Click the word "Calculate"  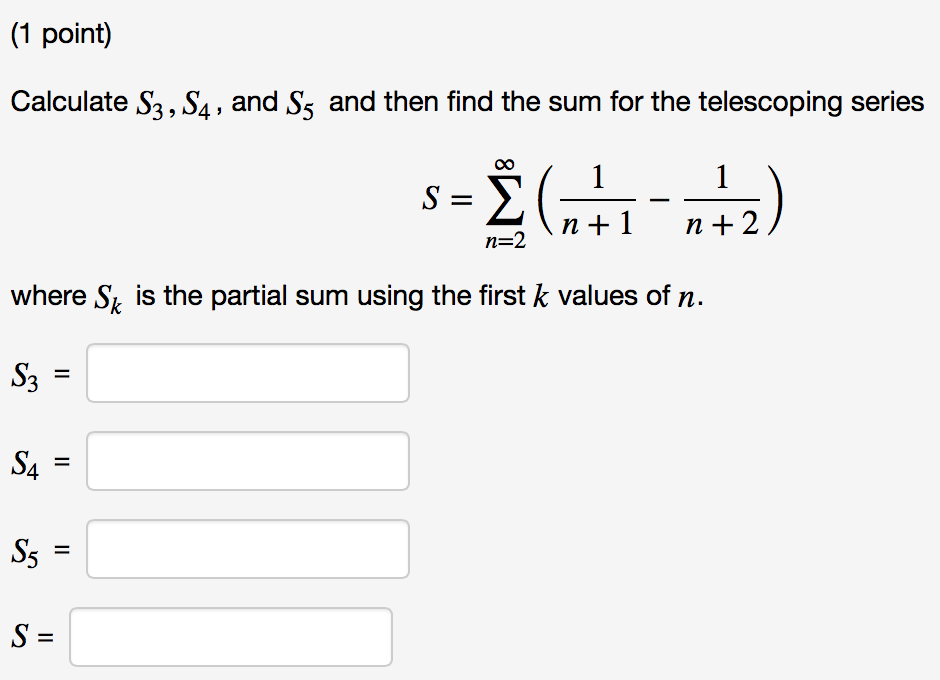(69, 102)
